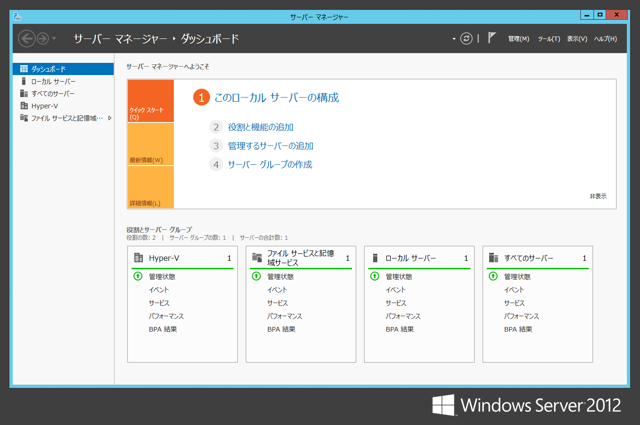The width and height of the screenshot is (640, 425).
Task: Open イベント in the file services tile
Action: coord(277,290)
